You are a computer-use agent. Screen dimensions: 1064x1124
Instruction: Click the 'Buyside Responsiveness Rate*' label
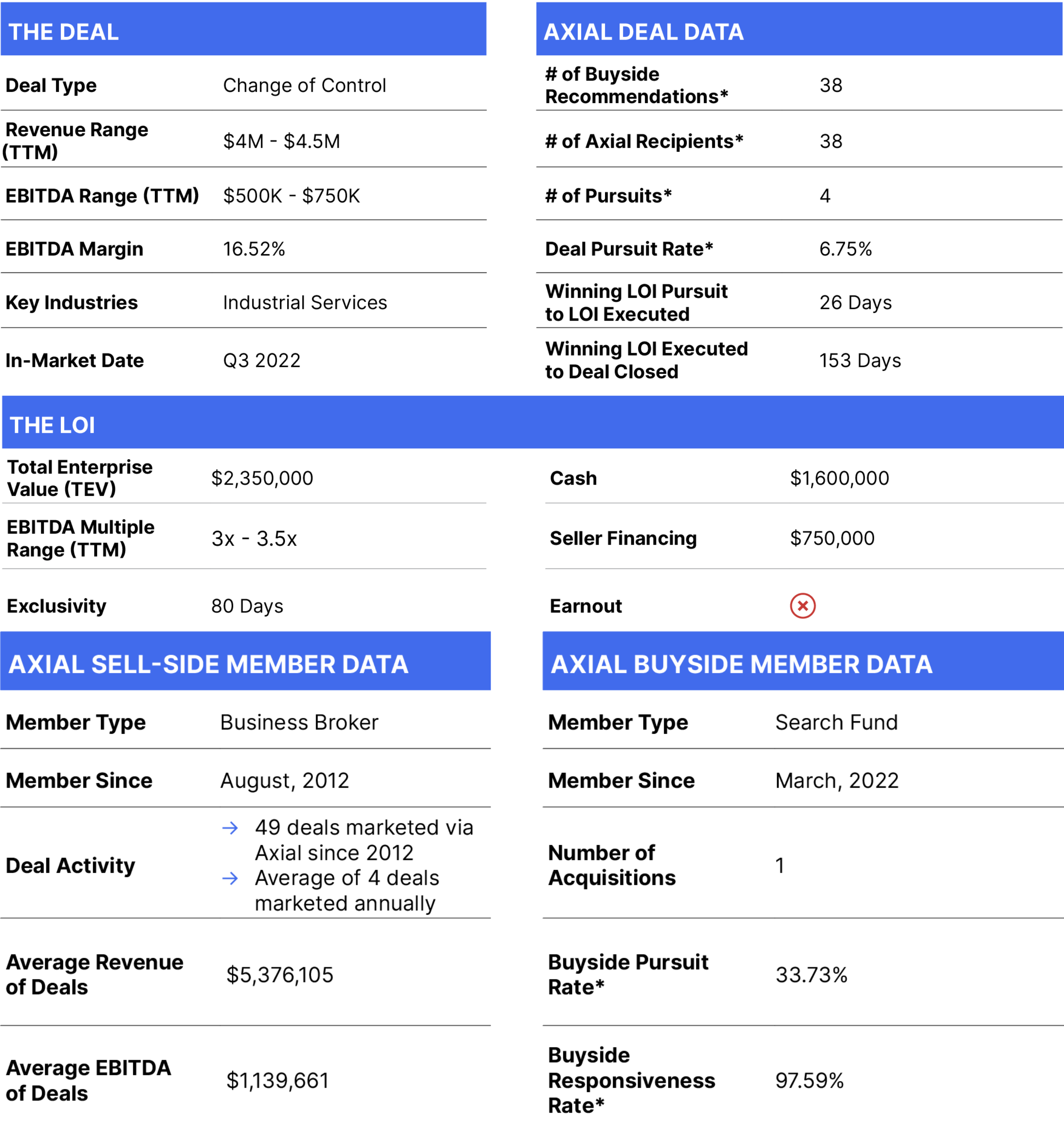pos(631,1080)
